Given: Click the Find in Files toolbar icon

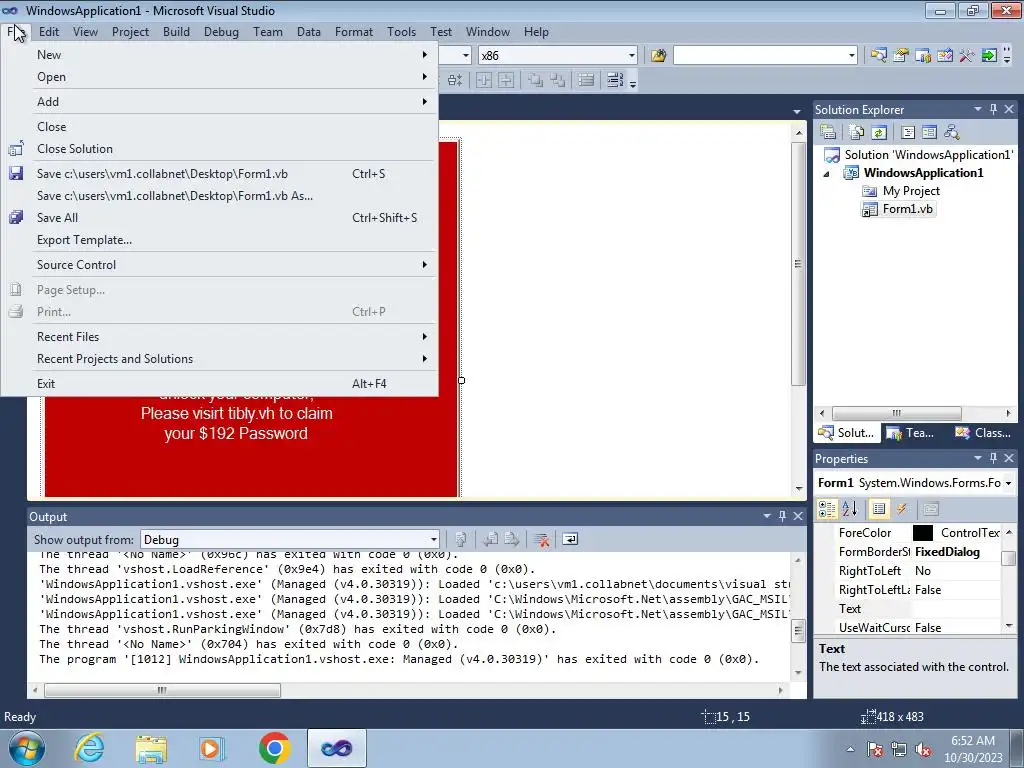Looking at the screenshot, I should point(658,56).
